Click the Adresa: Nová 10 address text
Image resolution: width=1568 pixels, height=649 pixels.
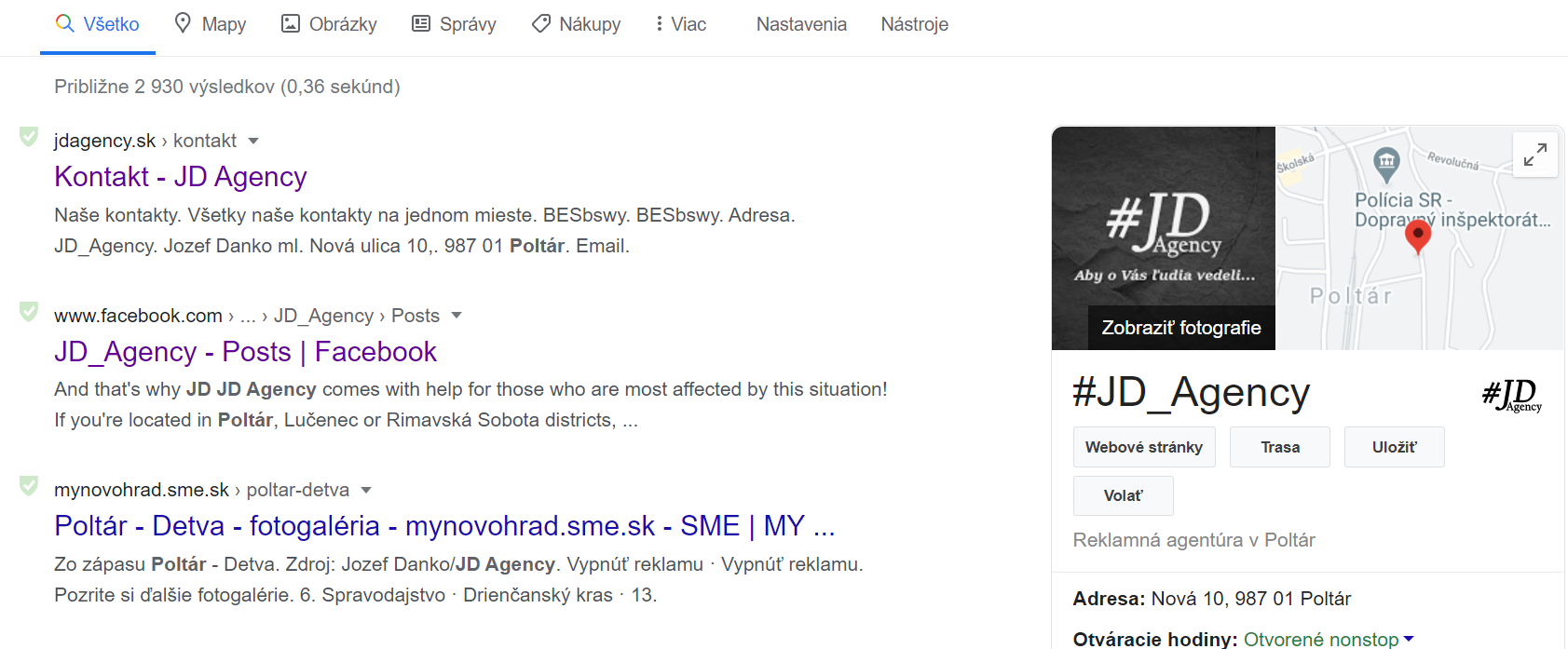1212,599
